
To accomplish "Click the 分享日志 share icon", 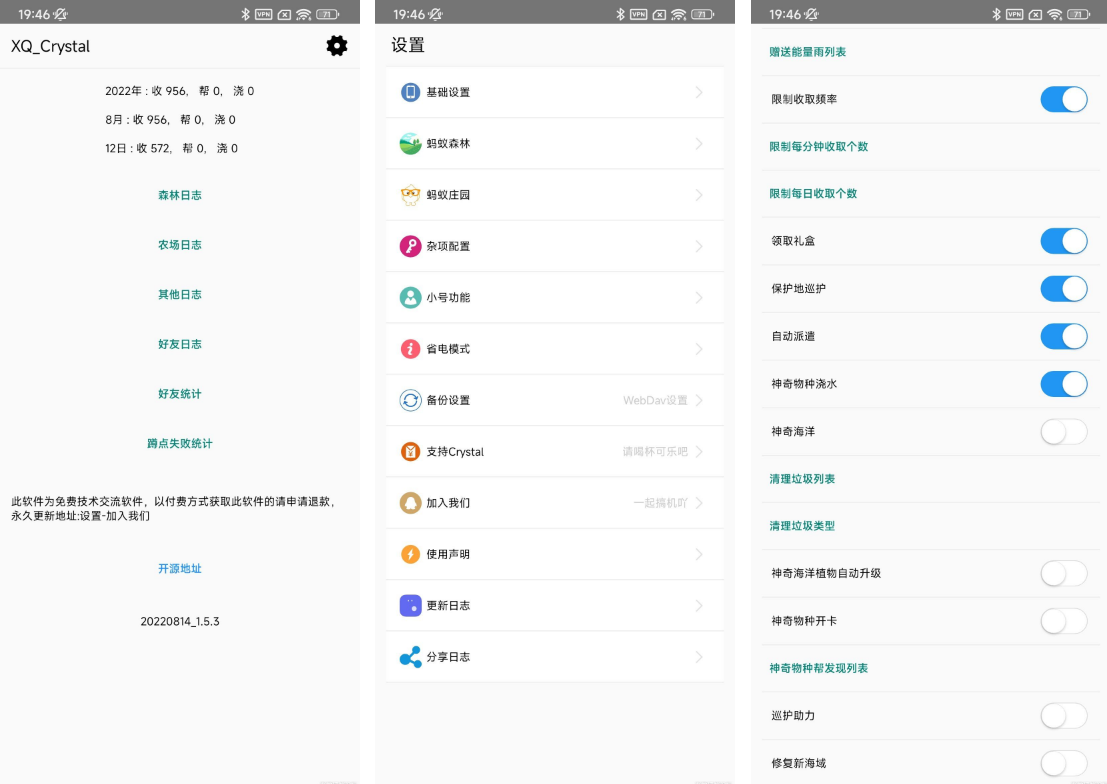I will point(410,657).
